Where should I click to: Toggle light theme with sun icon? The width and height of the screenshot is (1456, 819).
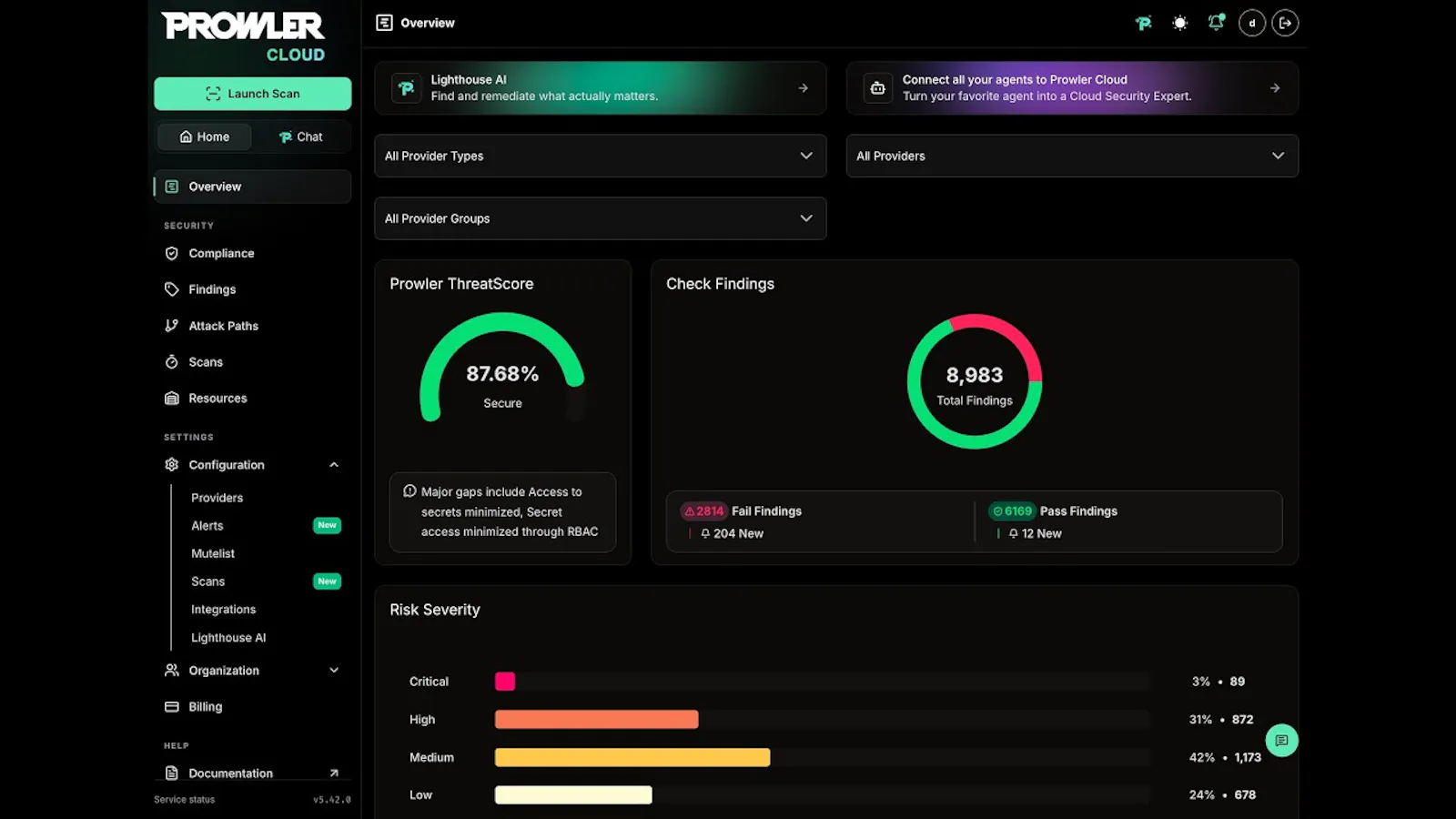tap(1179, 23)
